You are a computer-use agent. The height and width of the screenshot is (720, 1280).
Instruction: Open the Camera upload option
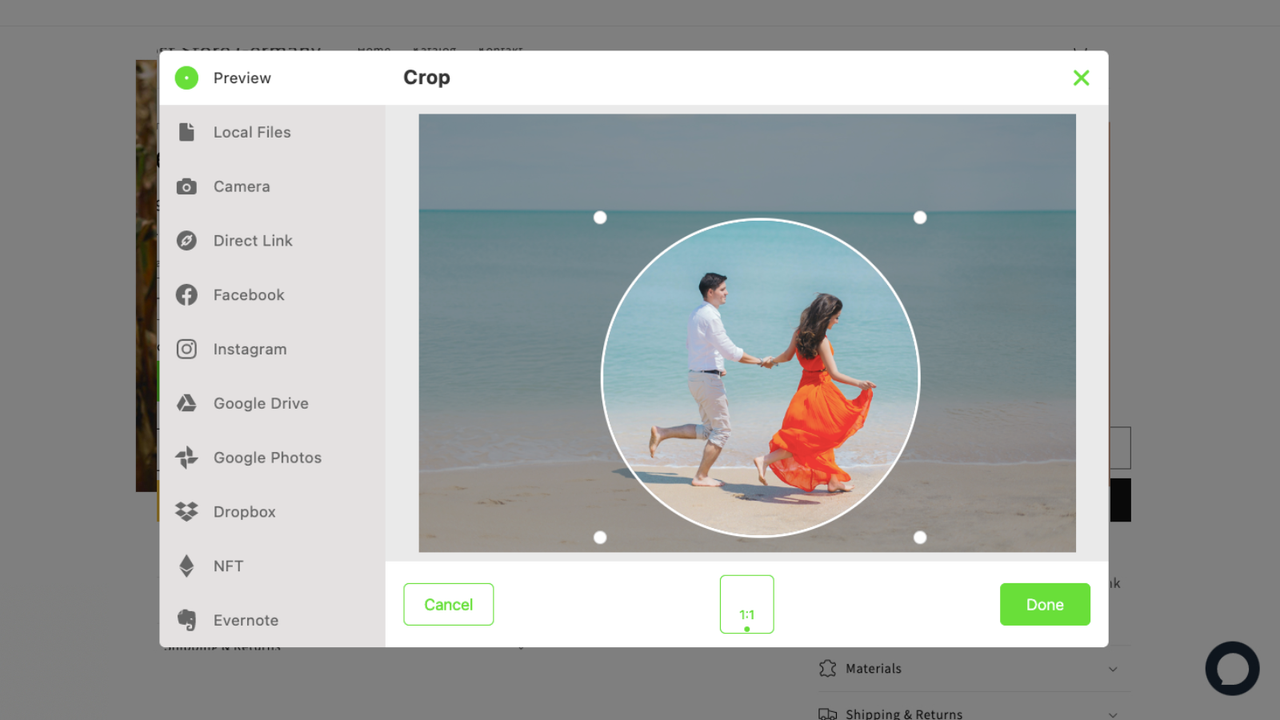(241, 186)
